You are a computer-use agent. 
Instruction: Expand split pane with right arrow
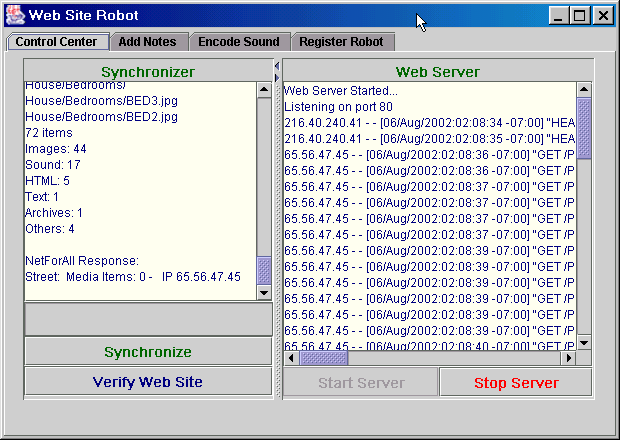277,77
